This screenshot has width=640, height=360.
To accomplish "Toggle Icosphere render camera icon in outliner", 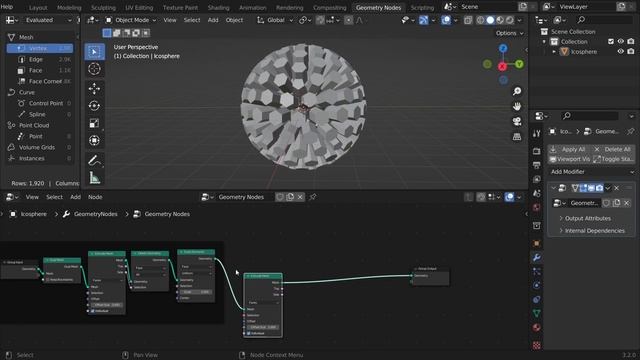I will [631, 51].
